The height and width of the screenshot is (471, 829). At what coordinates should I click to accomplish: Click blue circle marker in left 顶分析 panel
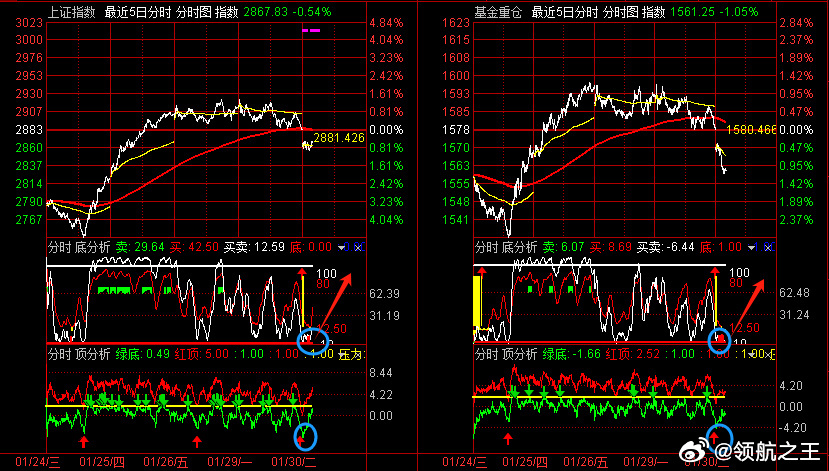pyautogui.click(x=305, y=436)
